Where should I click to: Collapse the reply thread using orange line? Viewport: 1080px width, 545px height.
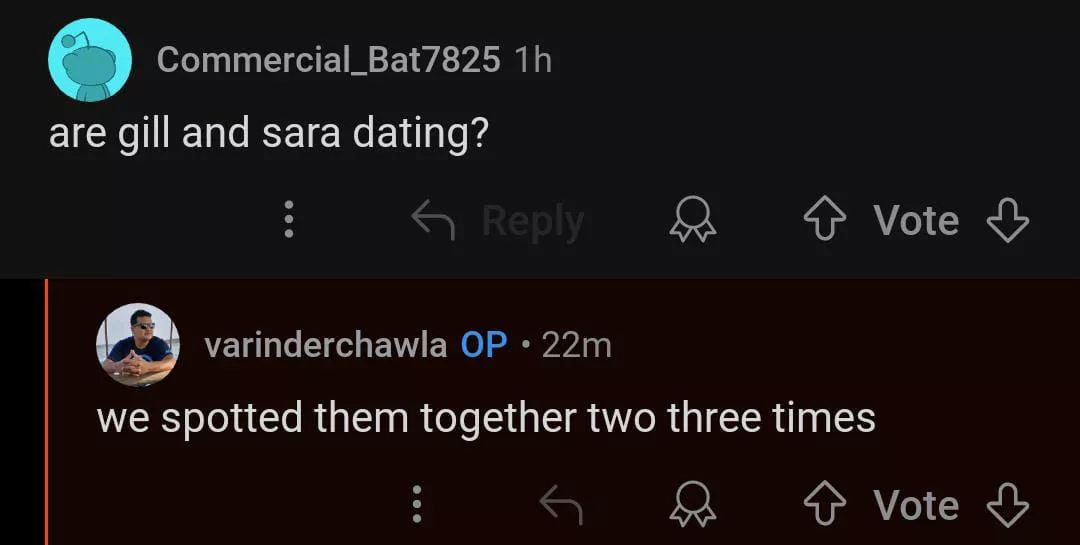point(46,412)
